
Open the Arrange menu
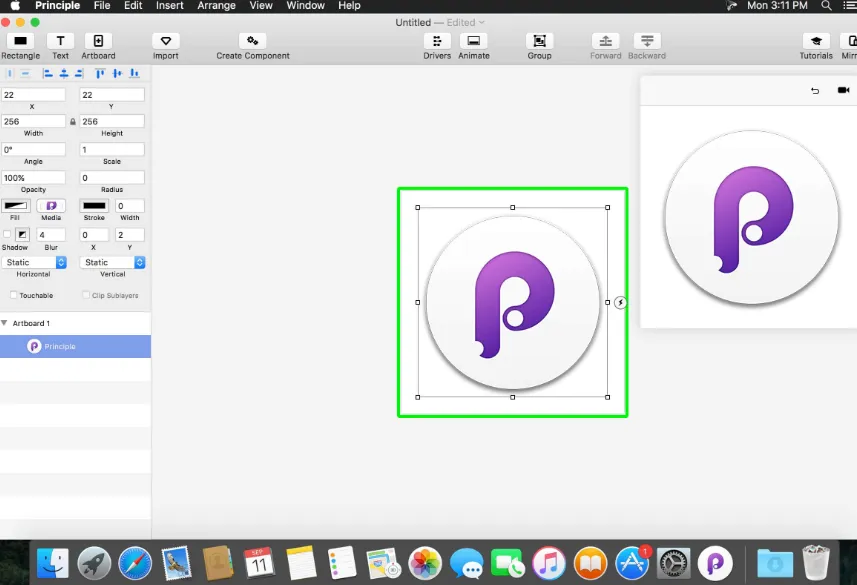click(216, 5)
